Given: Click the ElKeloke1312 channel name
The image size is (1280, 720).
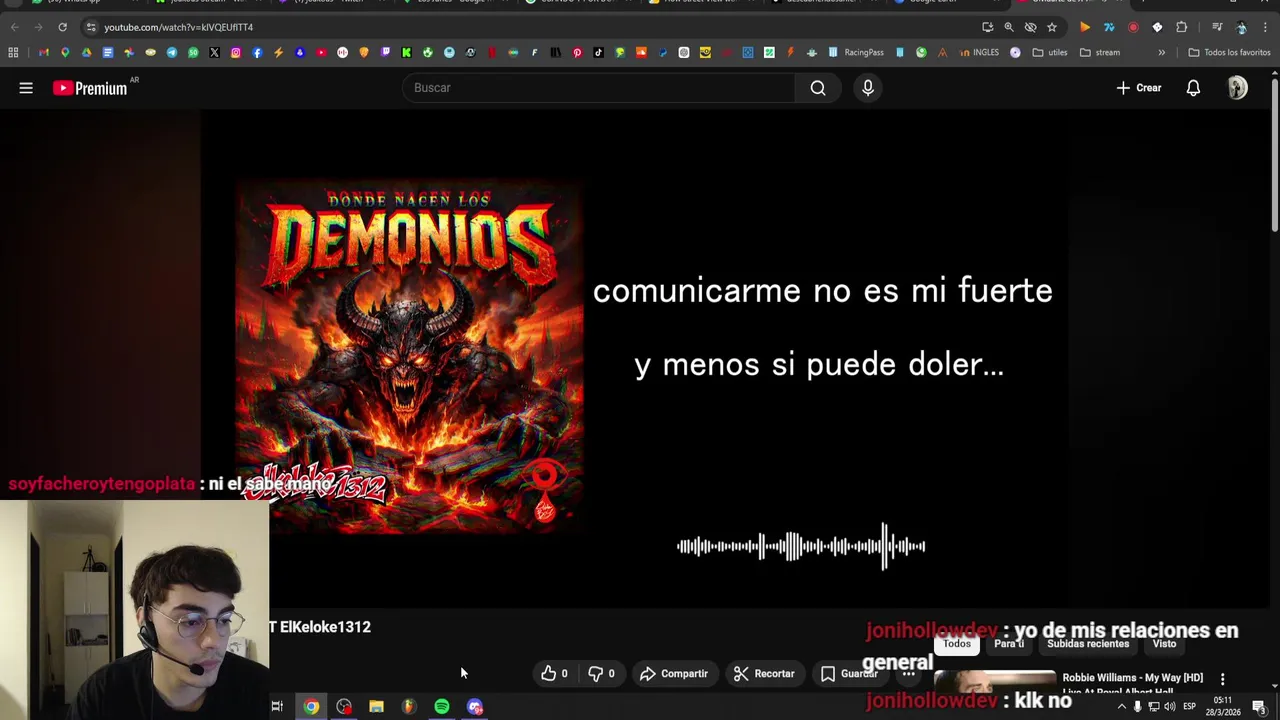Looking at the screenshot, I should pyautogui.click(x=325, y=627).
